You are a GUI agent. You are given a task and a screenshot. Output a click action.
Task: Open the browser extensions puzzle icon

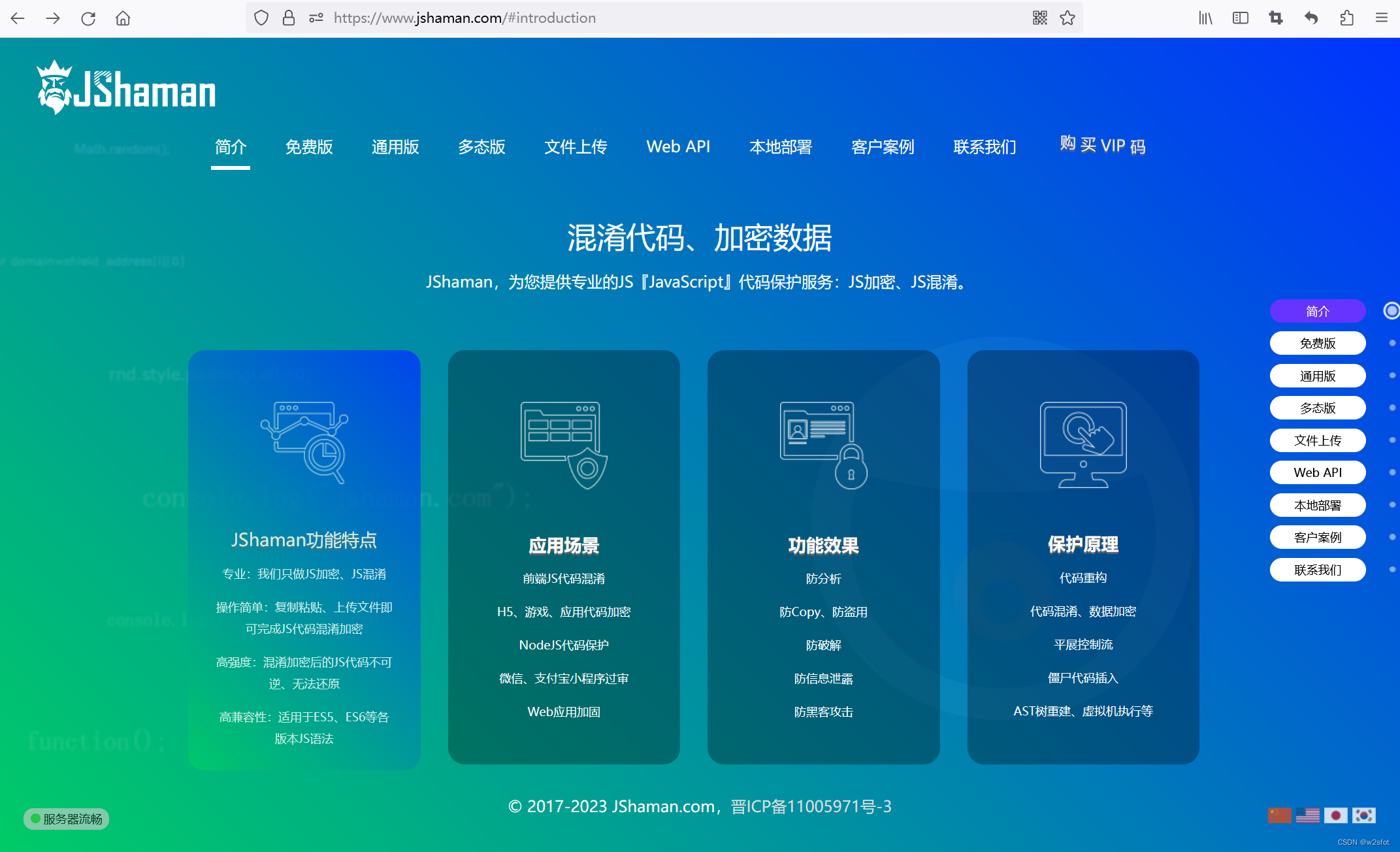coord(1346,18)
